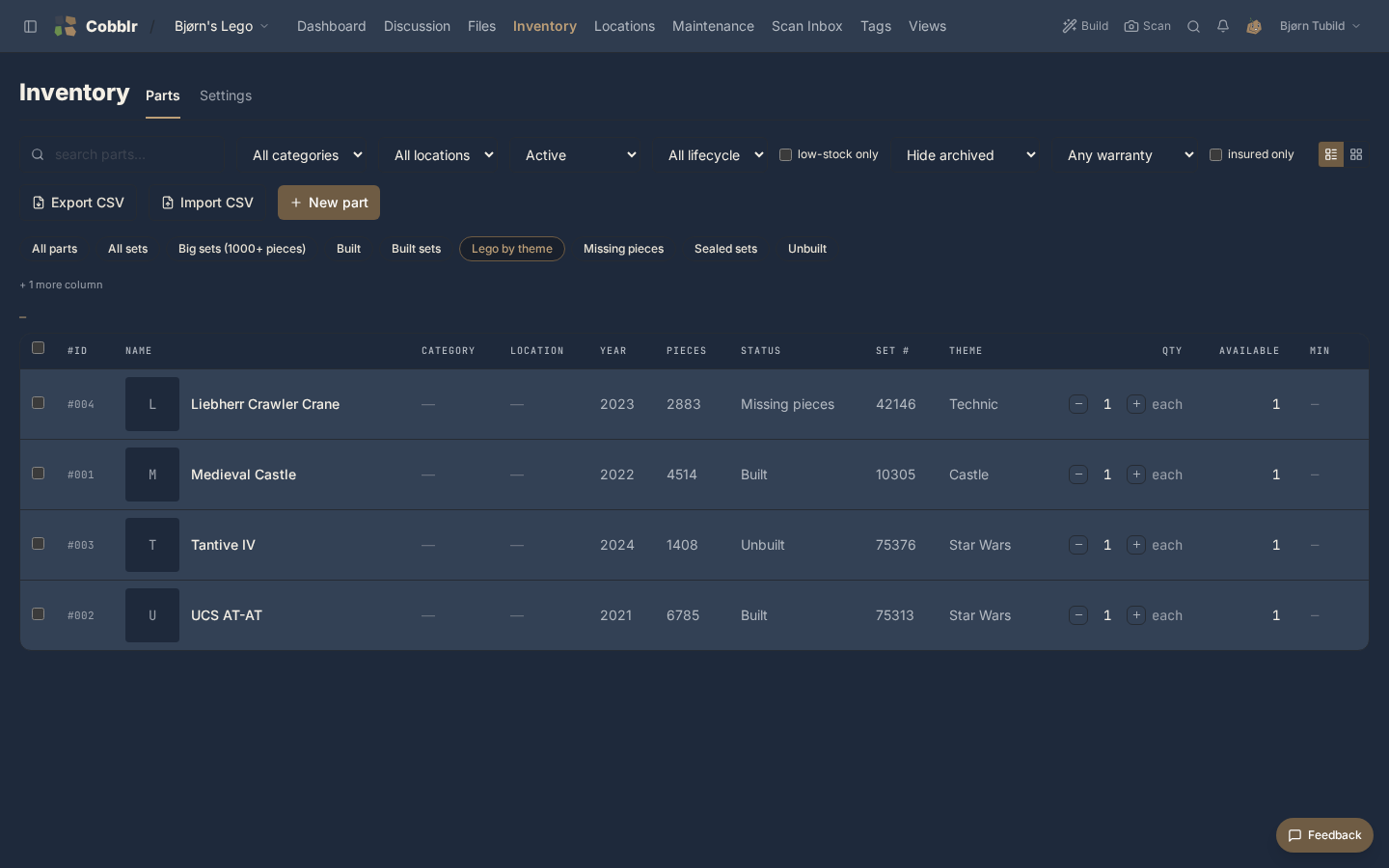This screenshot has height=868, width=1389.
Task: Open the All lifecycle dropdown
Action: pyautogui.click(x=716, y=154)
